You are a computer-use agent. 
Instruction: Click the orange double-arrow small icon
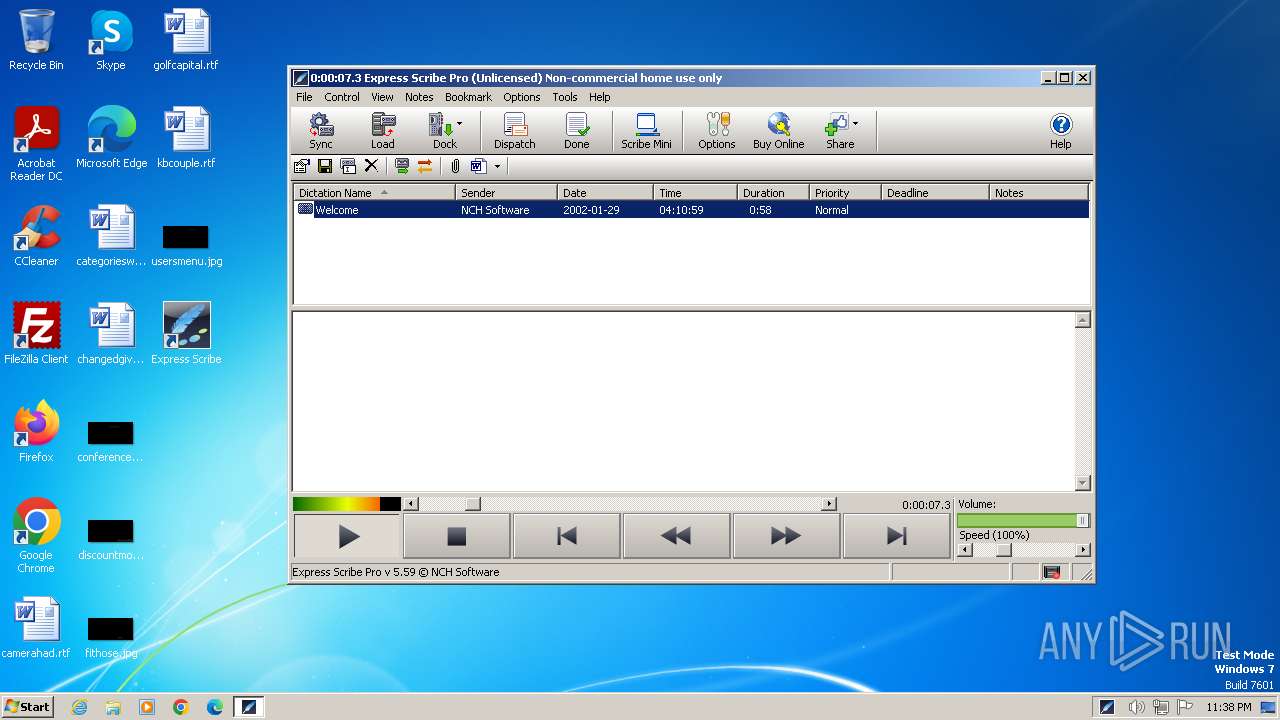coord(425,166)
